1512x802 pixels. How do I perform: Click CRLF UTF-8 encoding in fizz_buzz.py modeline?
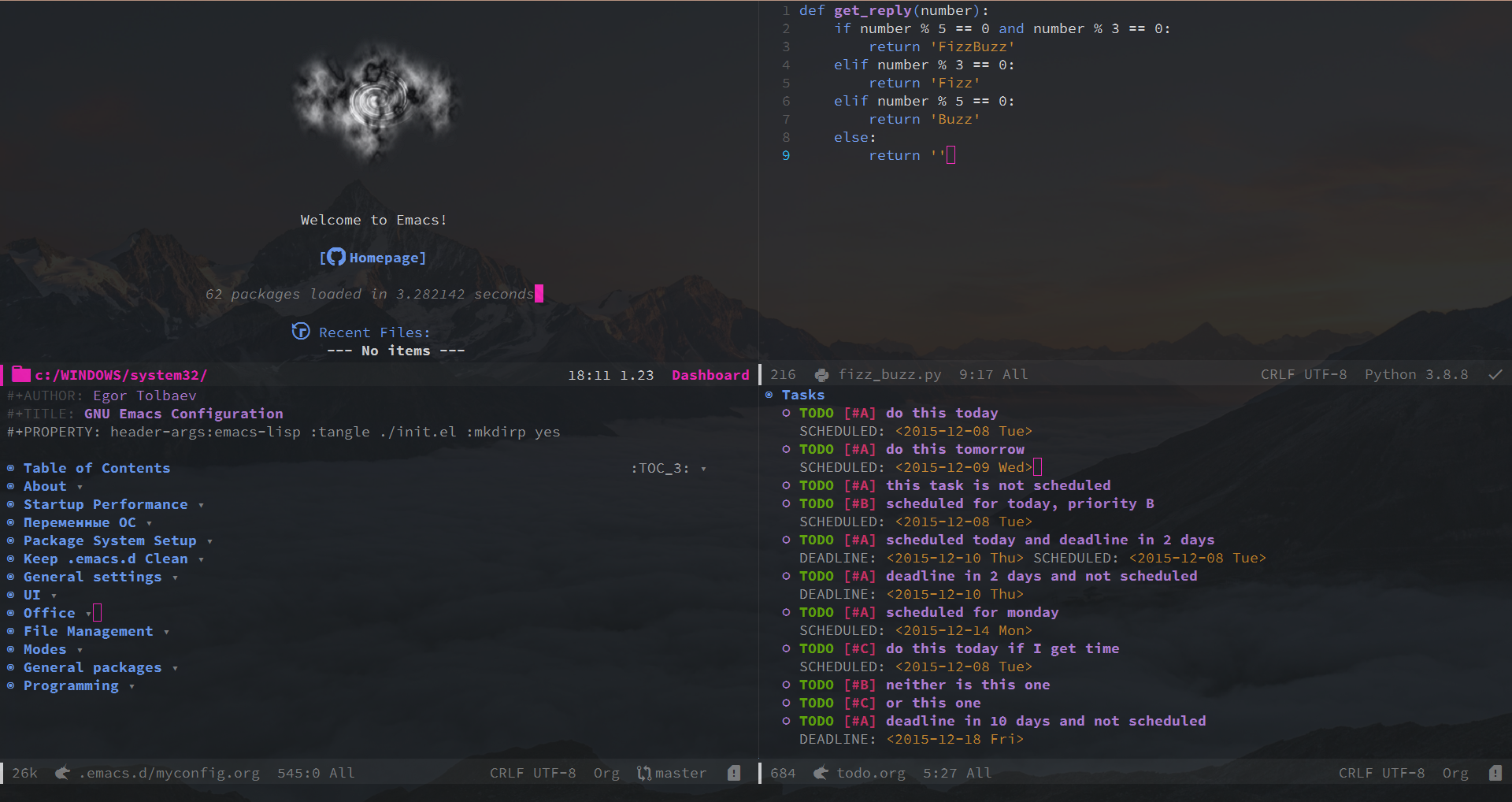(x=1303, y=375)
